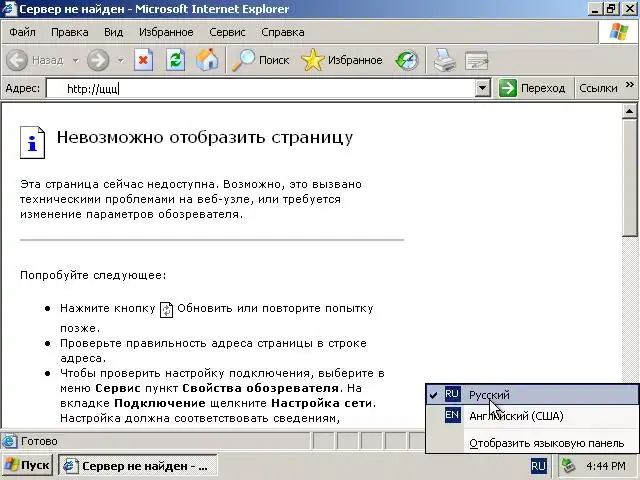Click the info page icon beside heading

[x=32, y=142]
